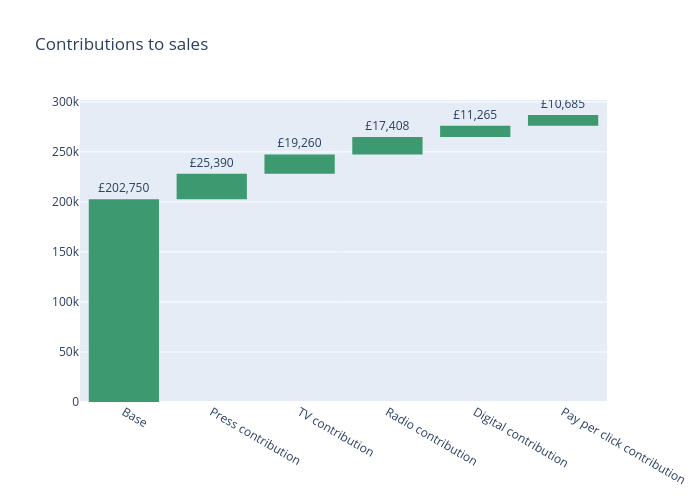Click the Digital contribution bar
This screenshot has width=700, height=500.
475,131
